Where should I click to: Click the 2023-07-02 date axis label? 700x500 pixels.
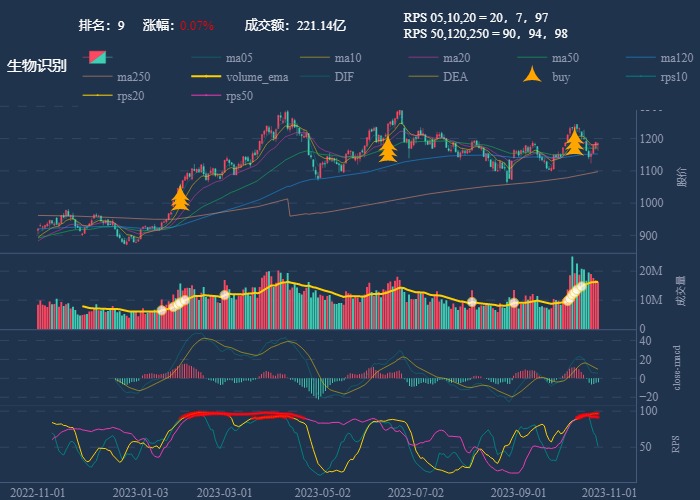click(415, 492)
